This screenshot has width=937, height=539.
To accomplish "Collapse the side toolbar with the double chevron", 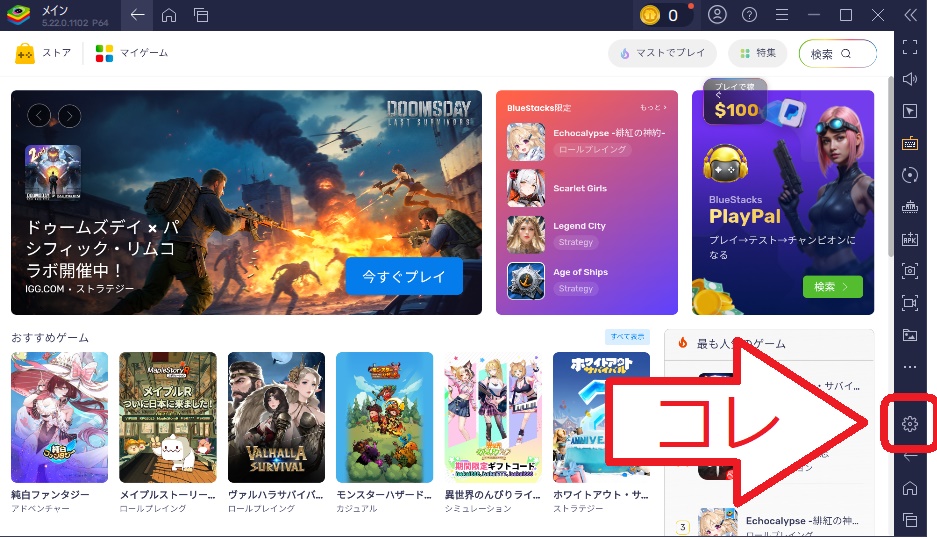I will pos(909,15).
